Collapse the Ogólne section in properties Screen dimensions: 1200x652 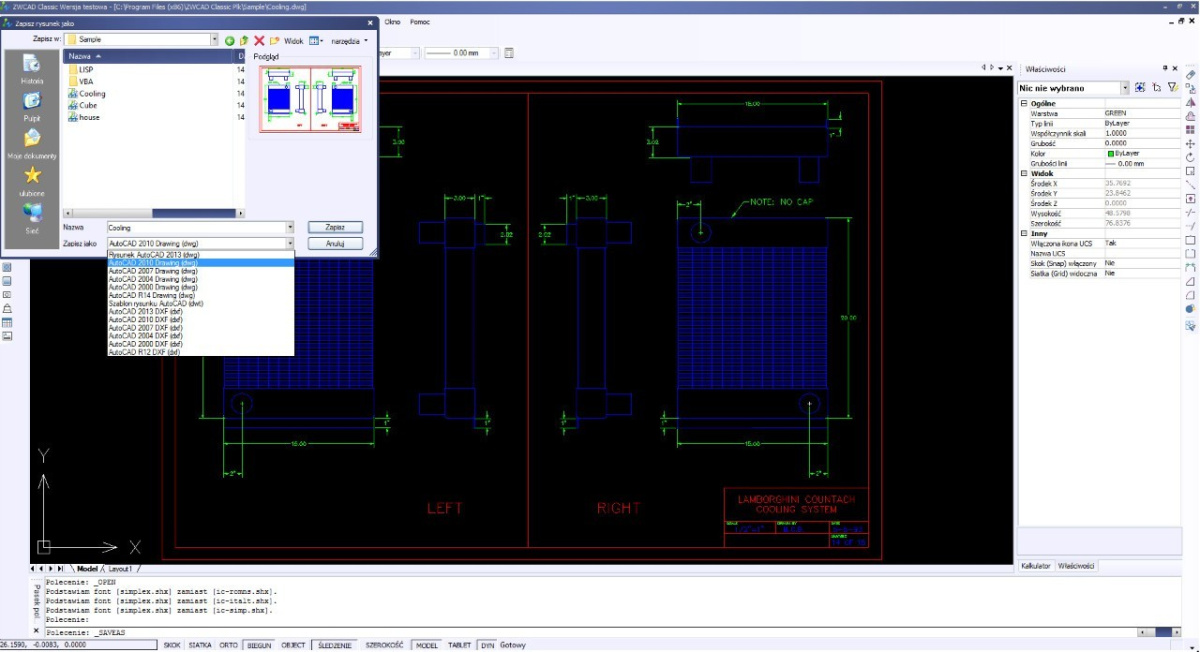point(1024,103)
